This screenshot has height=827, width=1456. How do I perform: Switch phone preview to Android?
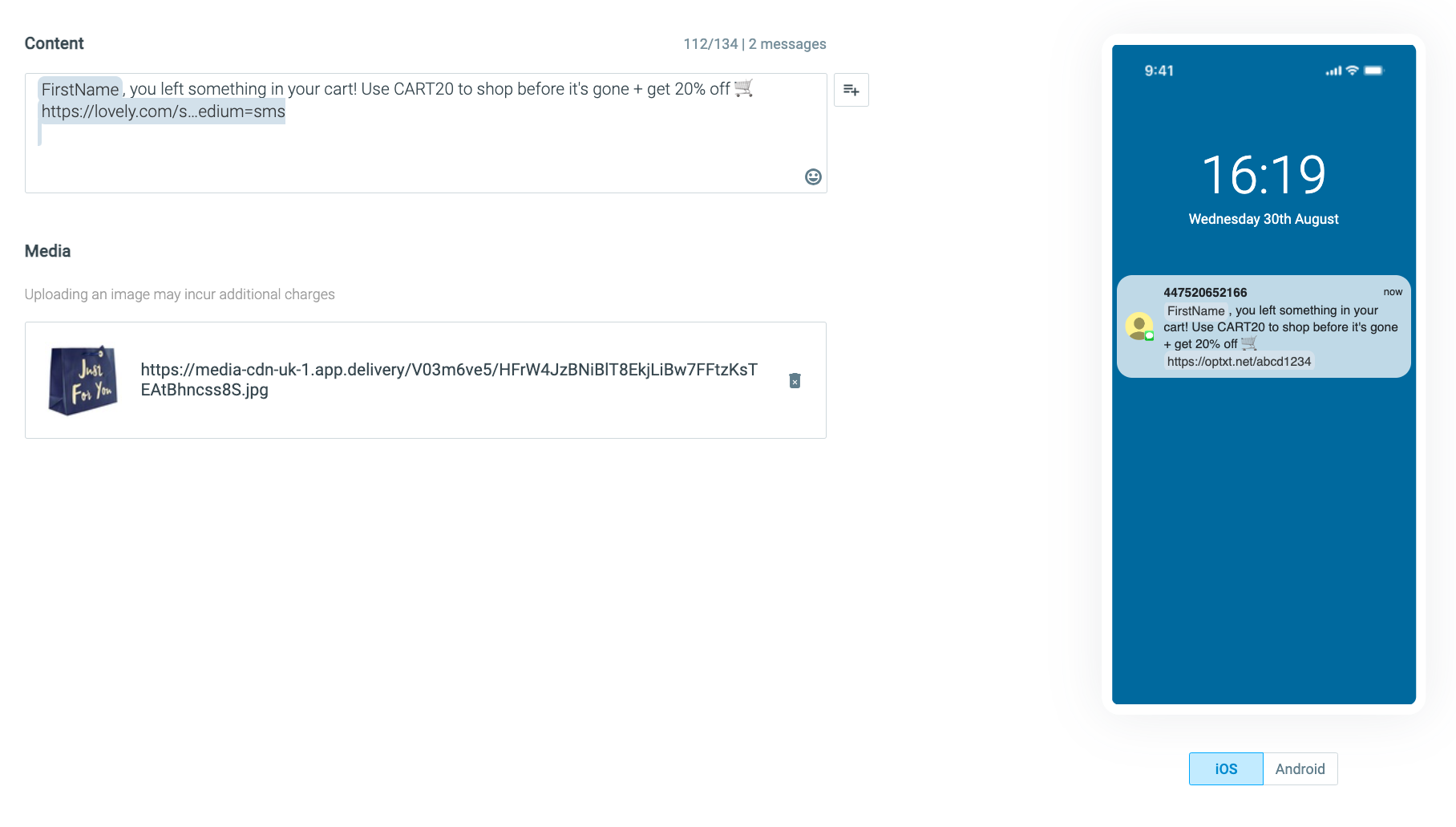point(1300,768)
